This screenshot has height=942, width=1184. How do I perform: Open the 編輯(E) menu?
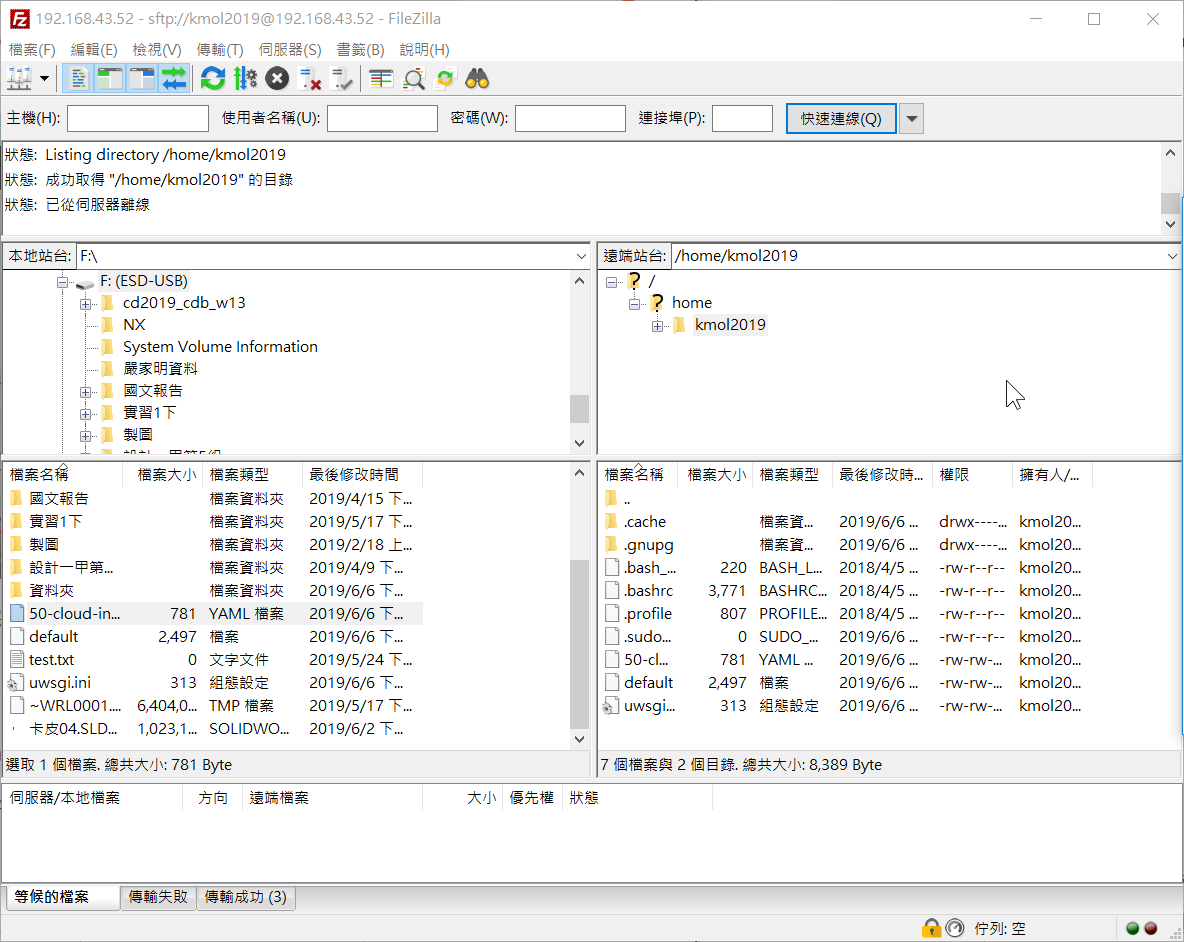(94, 50)
